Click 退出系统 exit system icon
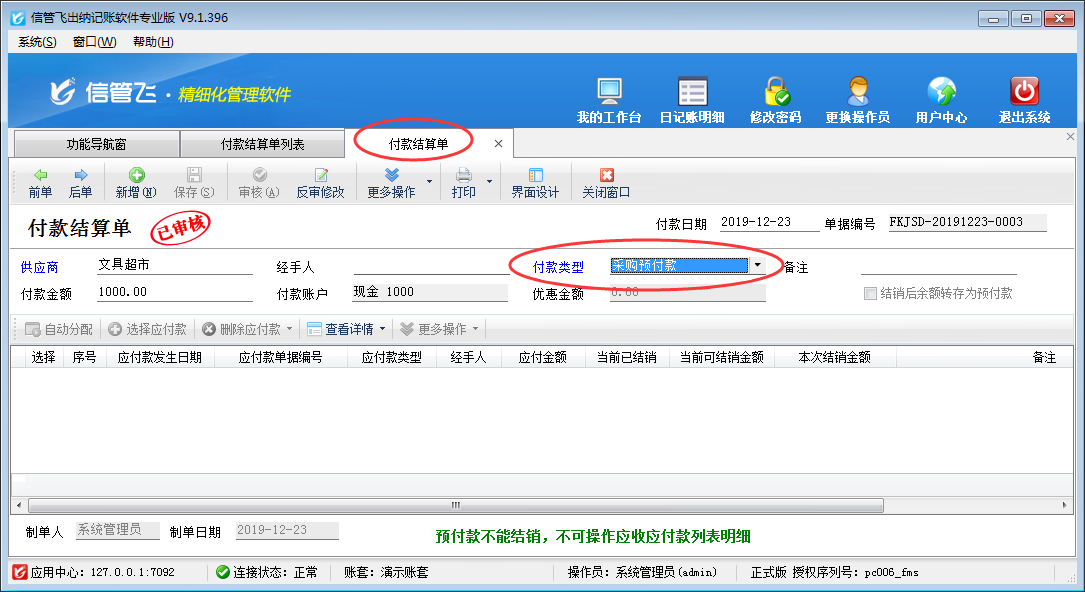The width and height of the screenshot is (1085, 592). click(x=1024, y=100)
